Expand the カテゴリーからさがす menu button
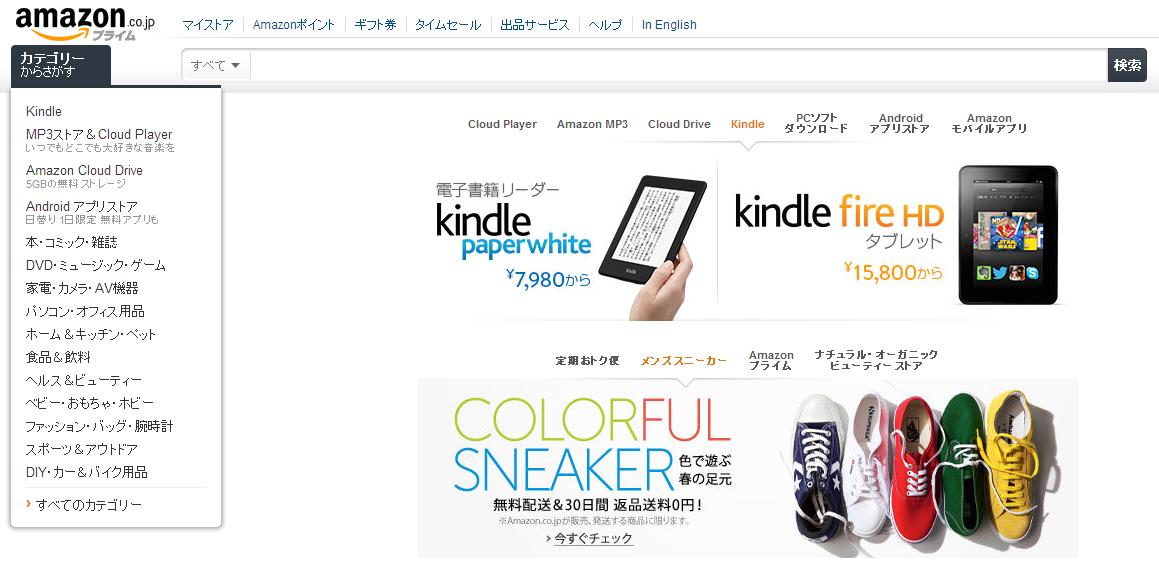Viewport: 1159px width, 568px height. (61, 65)
